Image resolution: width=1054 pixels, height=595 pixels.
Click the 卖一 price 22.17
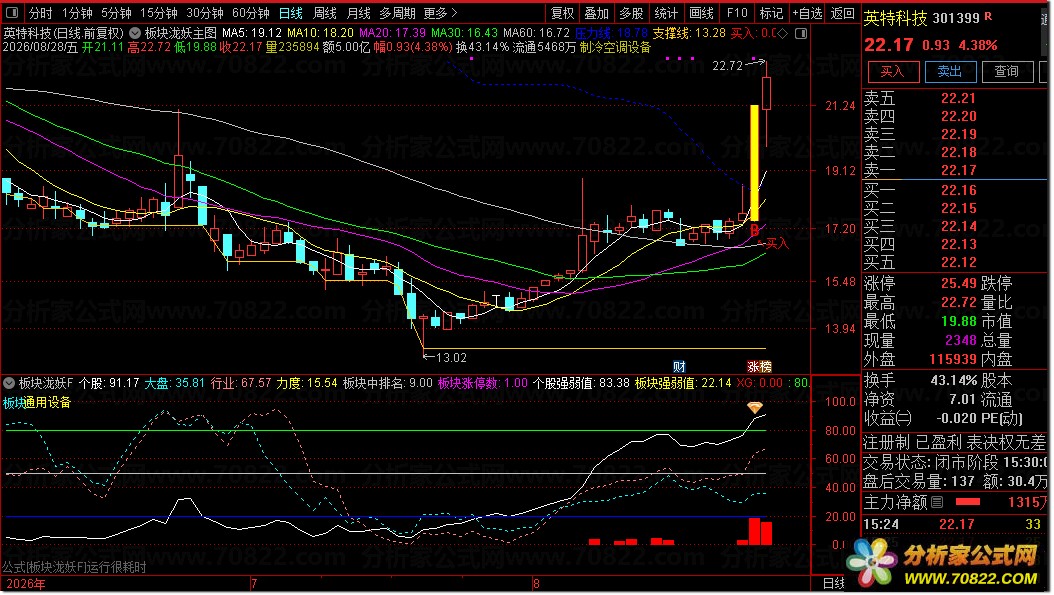pyautogui.click(x=959, y=170)
